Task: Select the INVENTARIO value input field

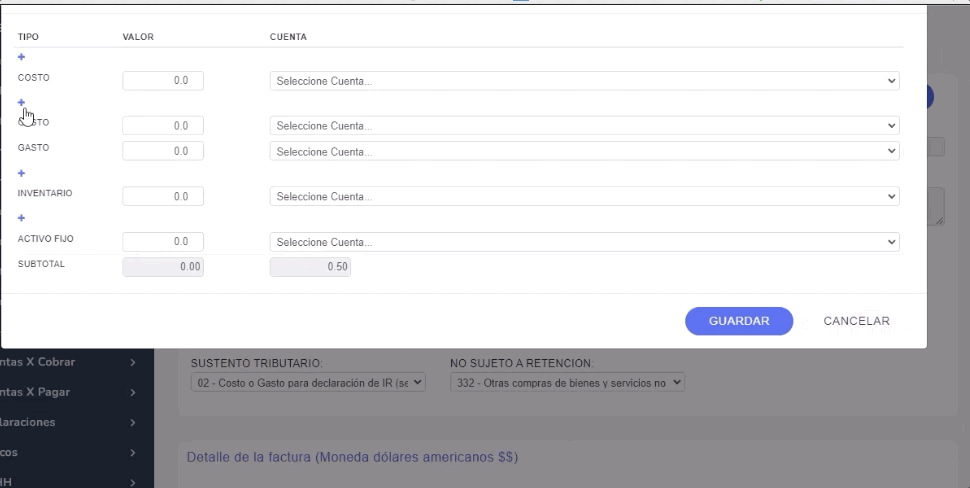Action: pos(163,197)
